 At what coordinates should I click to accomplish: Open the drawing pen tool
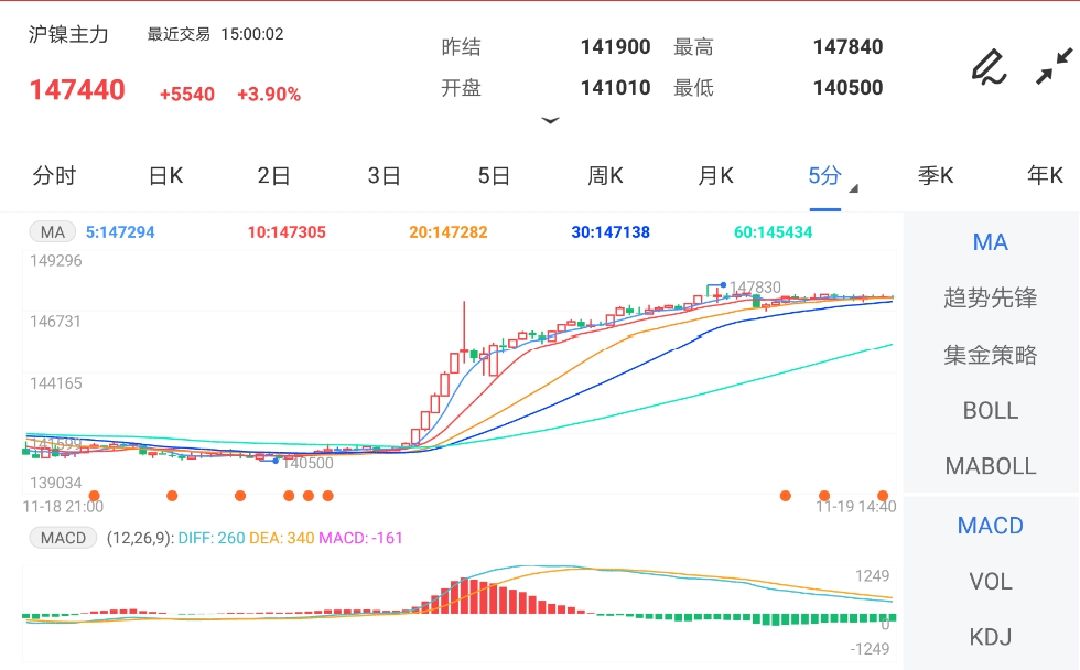(x=989, y=67)
